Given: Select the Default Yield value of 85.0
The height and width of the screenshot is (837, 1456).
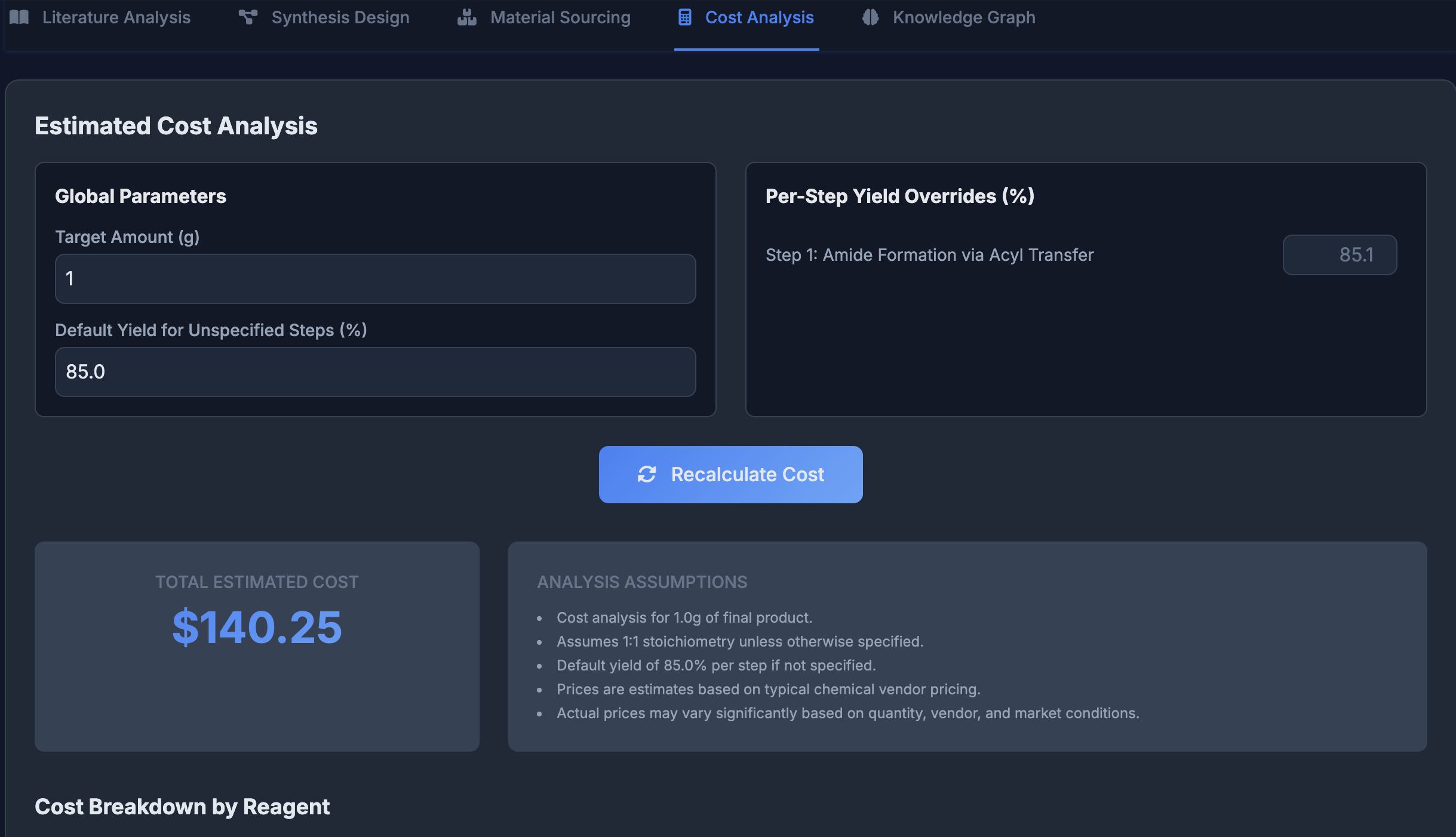Looking at the screenshot, I should click(375, 371).
